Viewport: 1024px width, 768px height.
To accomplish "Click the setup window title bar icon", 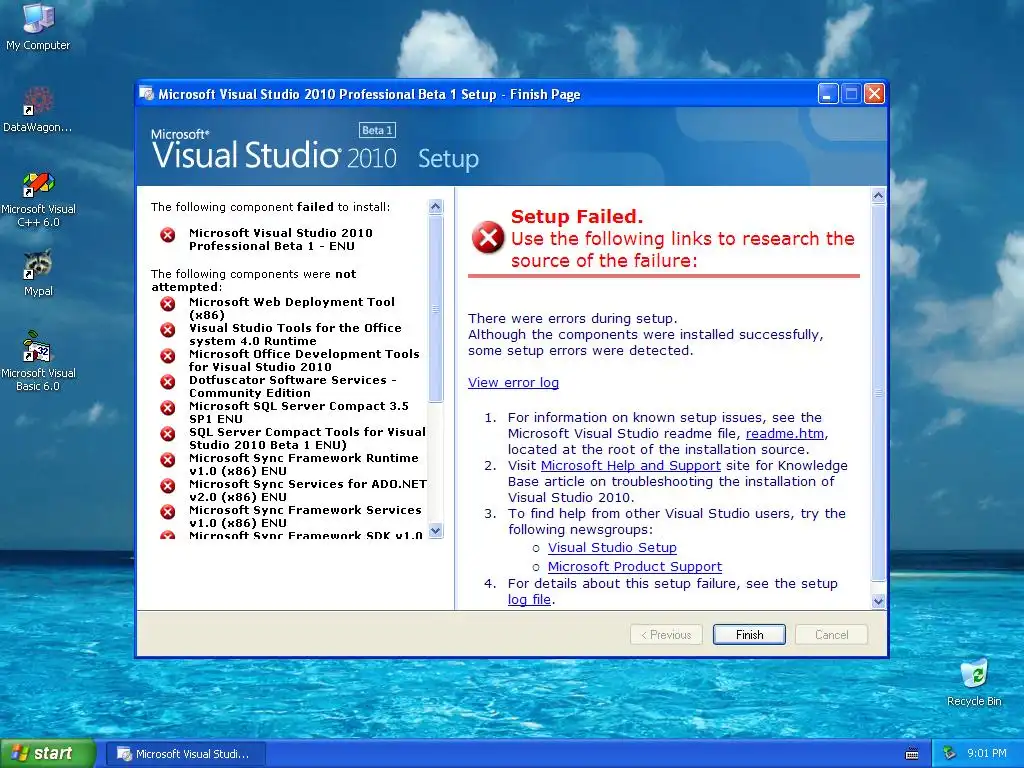I will (x=147, y=94).
